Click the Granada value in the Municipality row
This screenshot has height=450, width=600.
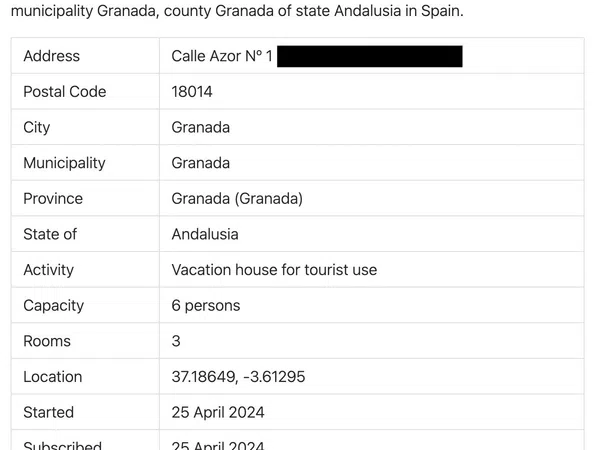(x=201, y=163)
